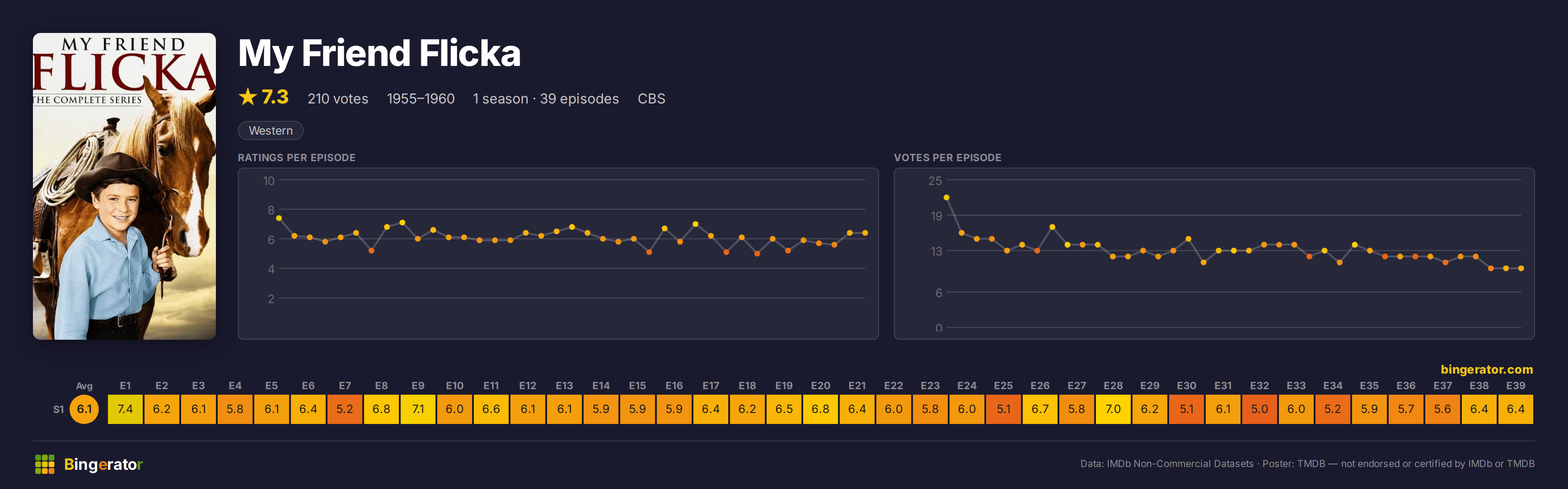Click episode E25 tile rated 5.1
1568x489 pixels.
(1004, 408)
